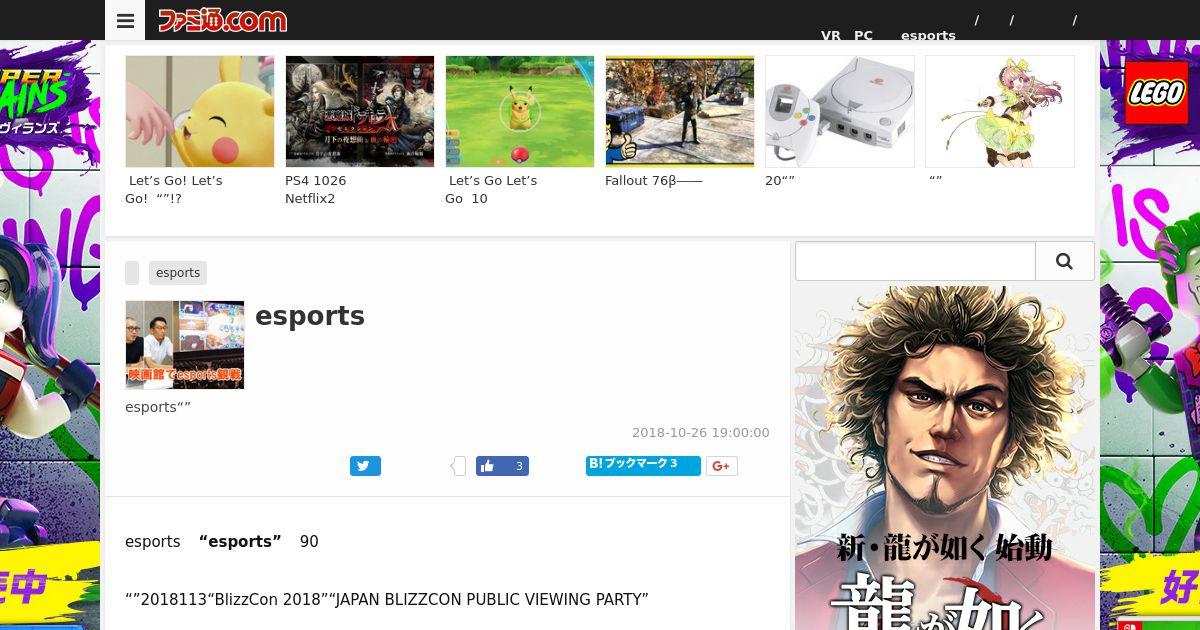Open the hamburger menu icon
This screenshot has height=630, width=1200.
[x=125, y=20]
